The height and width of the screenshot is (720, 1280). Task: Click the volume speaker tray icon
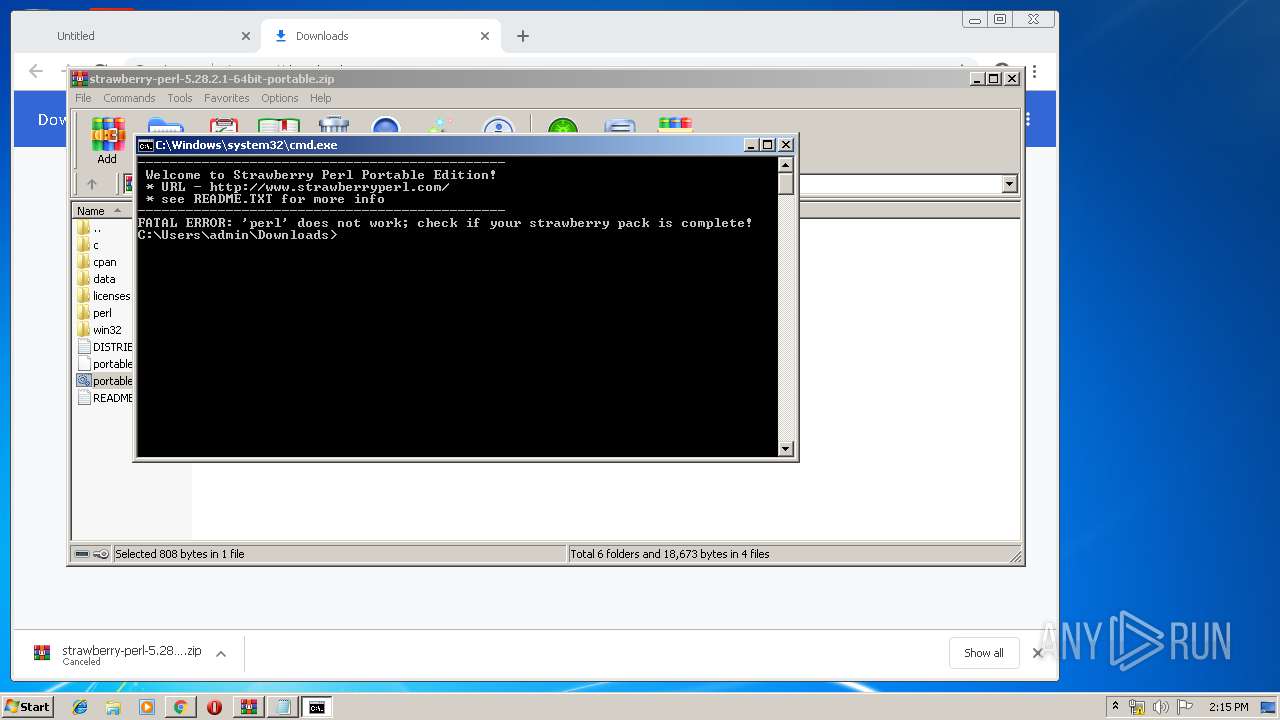[x=1161, y=707]
